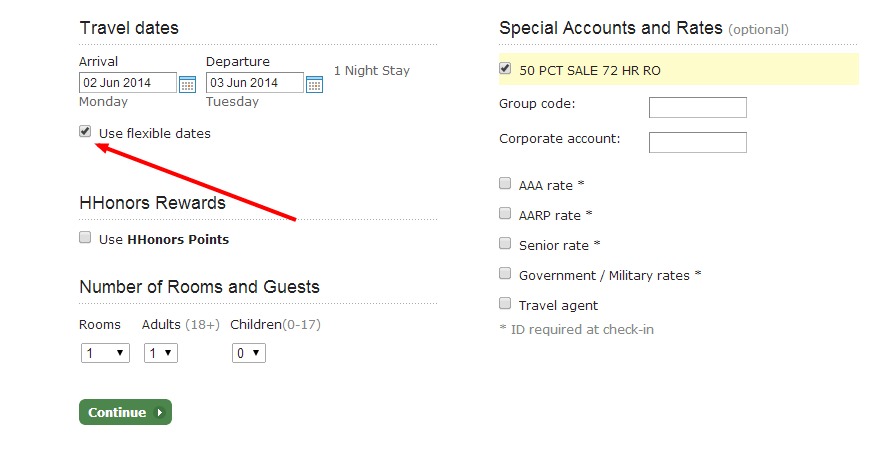This screenshot has width=884, height=449.
Task: Enable Use HHonors Points checkbox
Action: point(86,238)
